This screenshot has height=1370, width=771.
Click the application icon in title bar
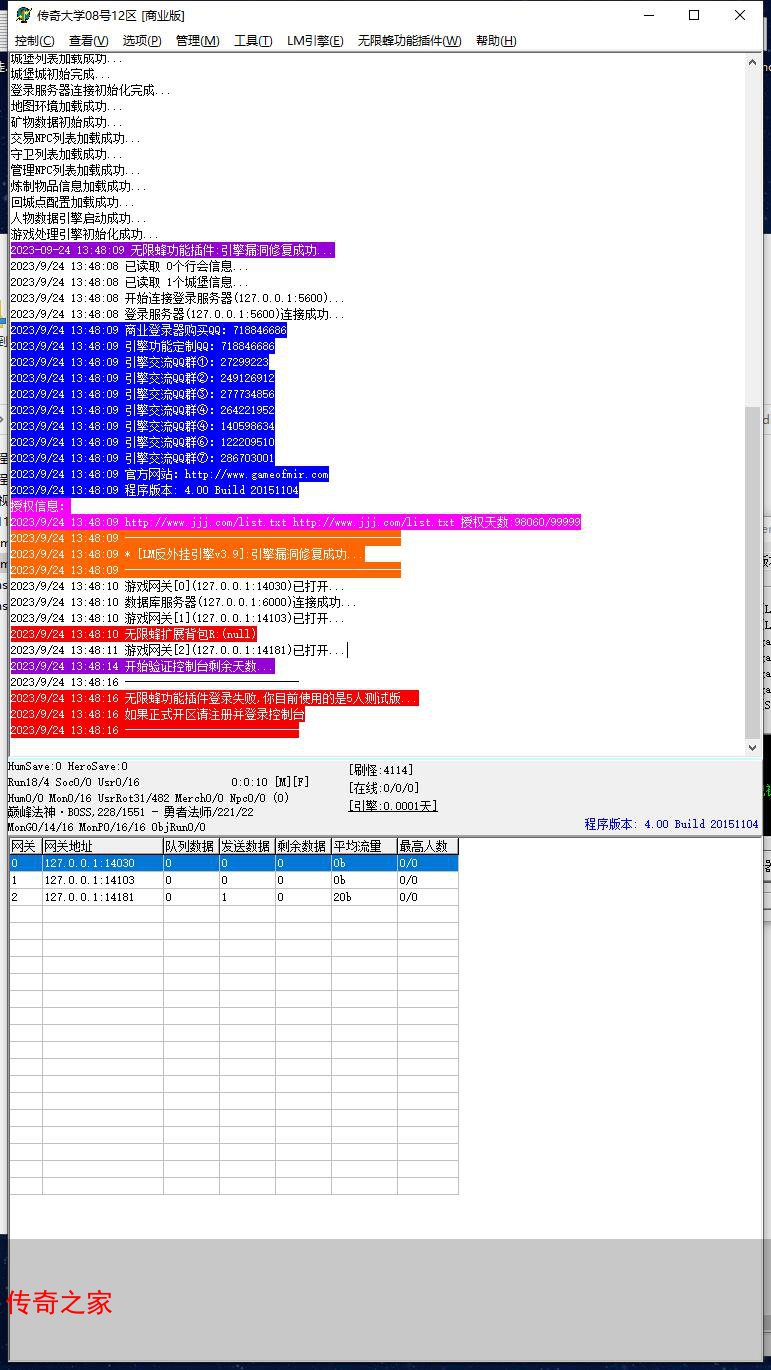22,15
